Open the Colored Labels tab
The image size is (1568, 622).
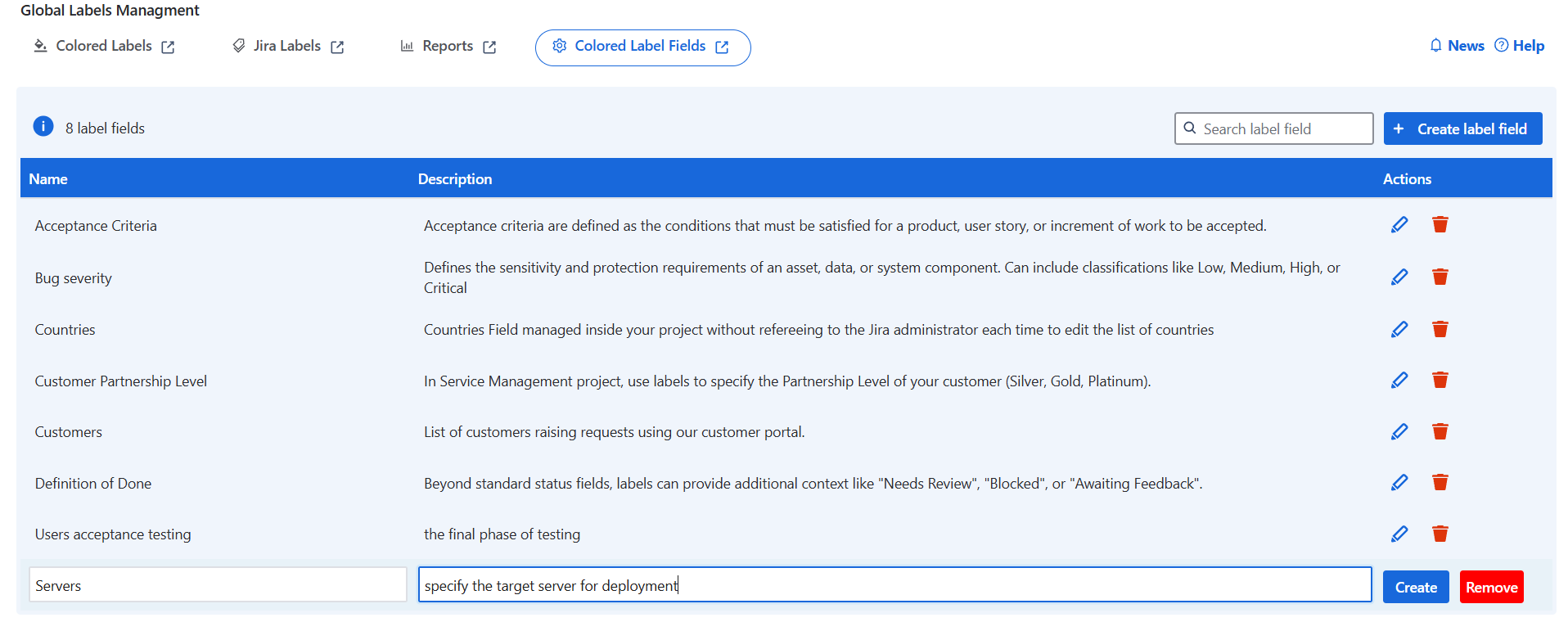[104, 47]
